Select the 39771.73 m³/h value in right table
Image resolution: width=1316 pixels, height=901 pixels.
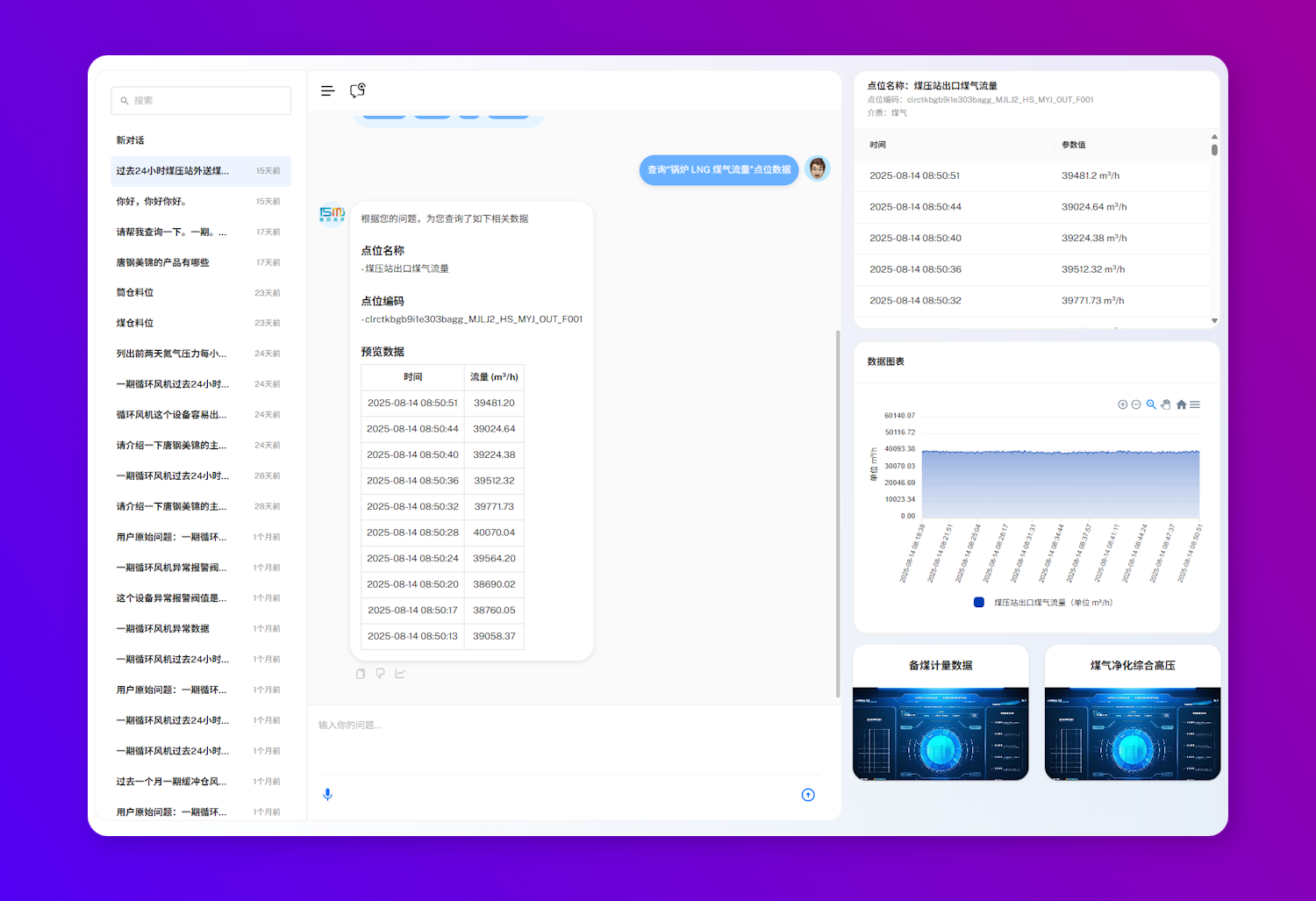point(1093,300)
